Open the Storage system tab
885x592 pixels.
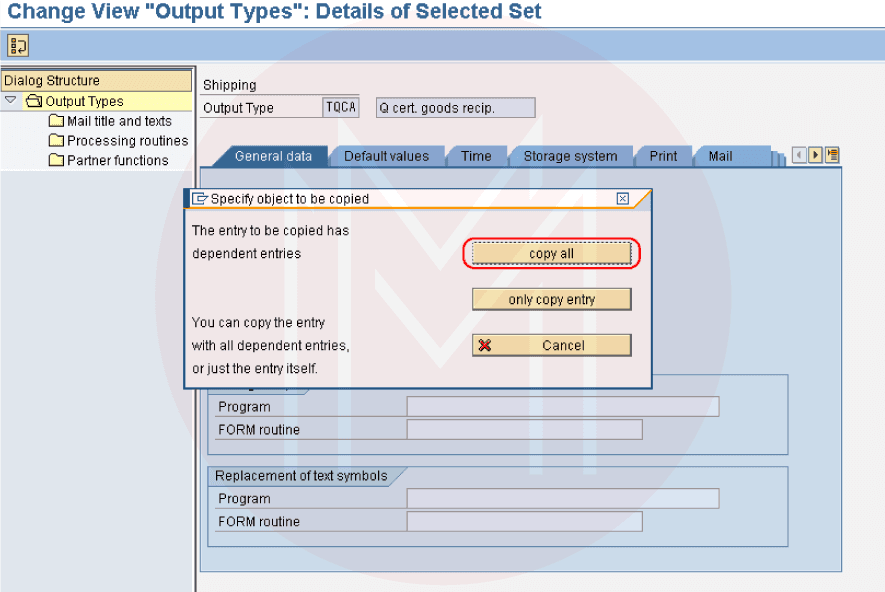click(x=570, y=156)
